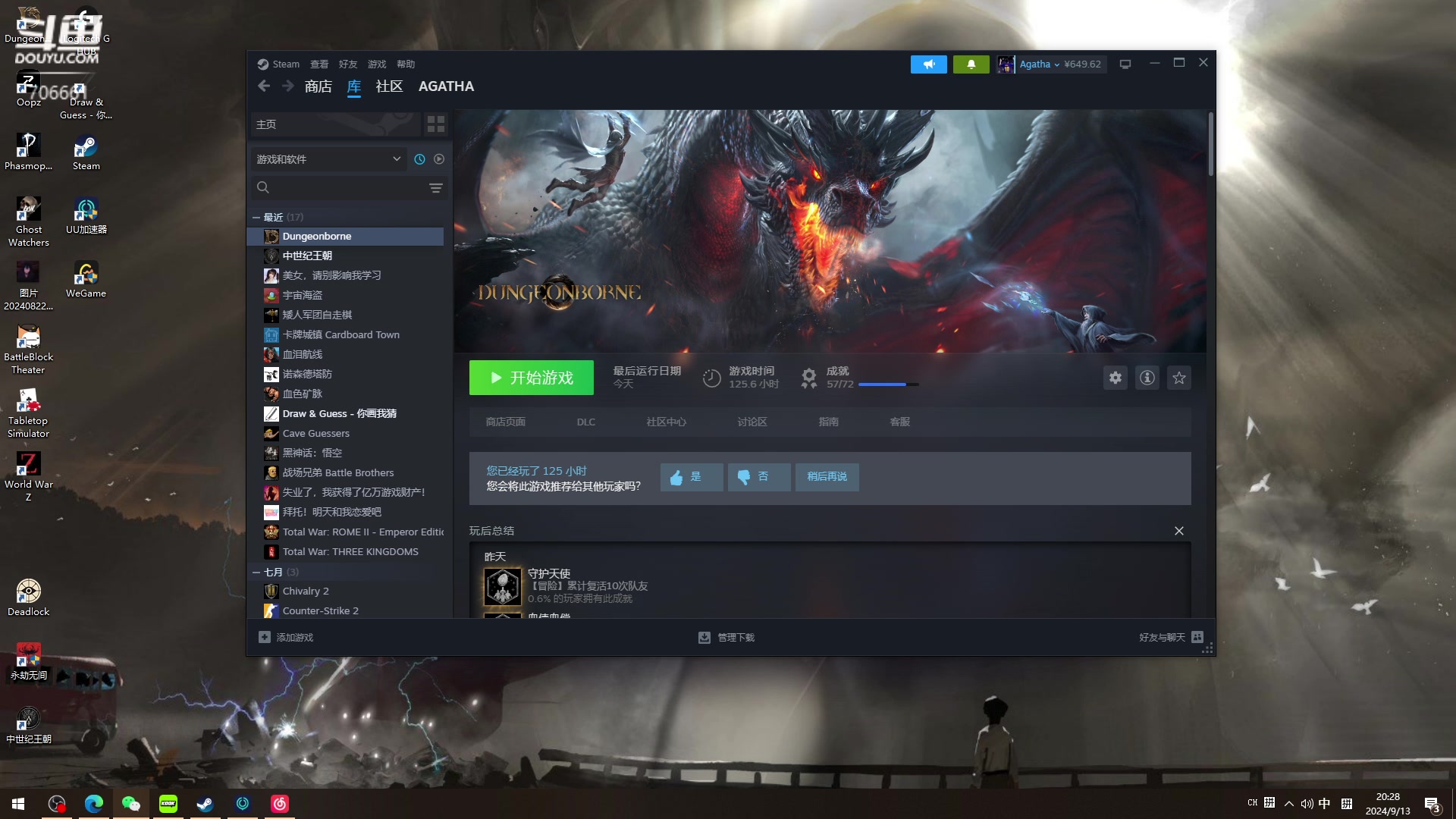Screen dimensions: 1456x819
Task: Open the library advanced filter options icon
Action: 435,187
